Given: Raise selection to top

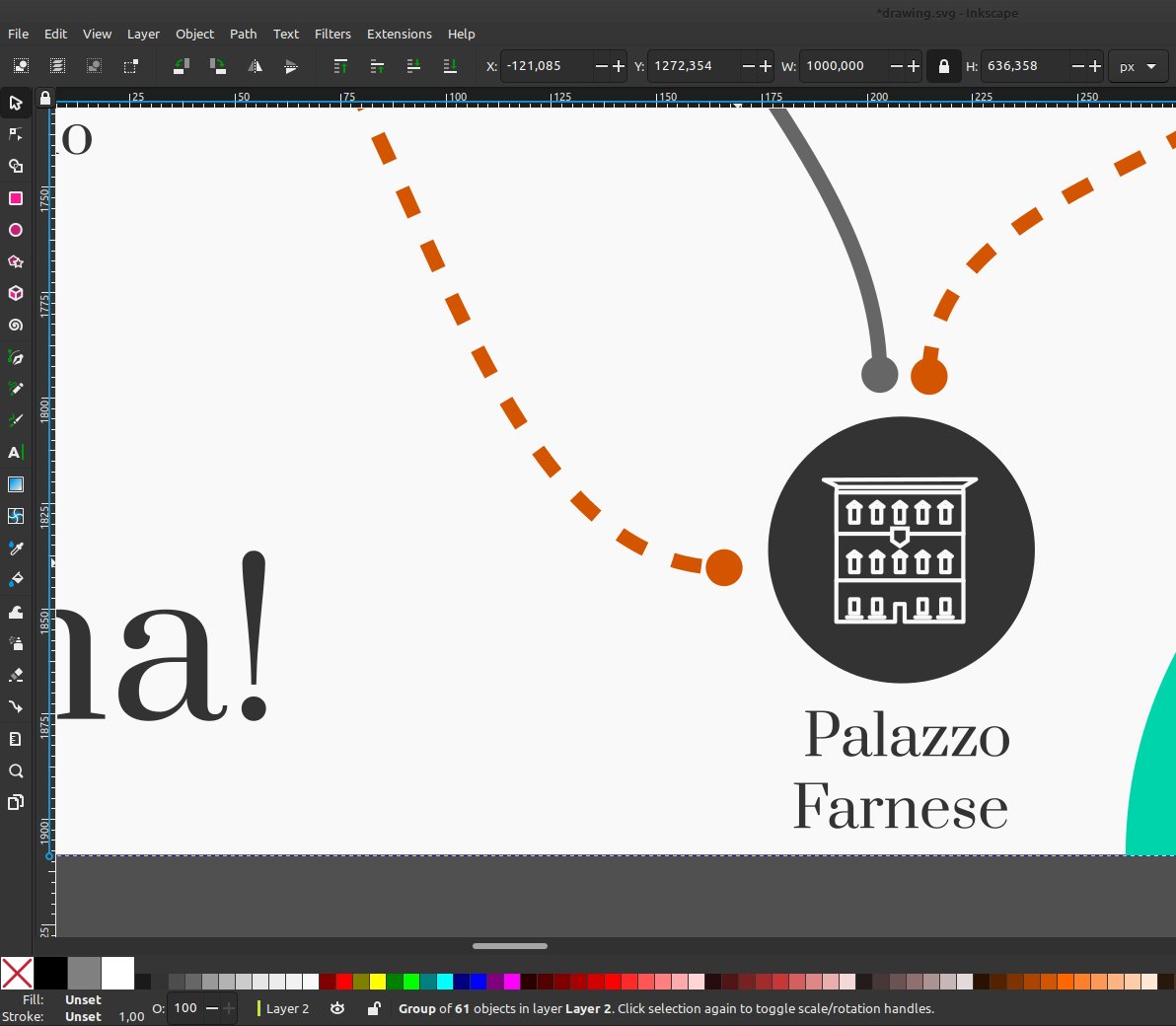Looking at the screenshot, I should pyautogui.click(x=340, y=65).
